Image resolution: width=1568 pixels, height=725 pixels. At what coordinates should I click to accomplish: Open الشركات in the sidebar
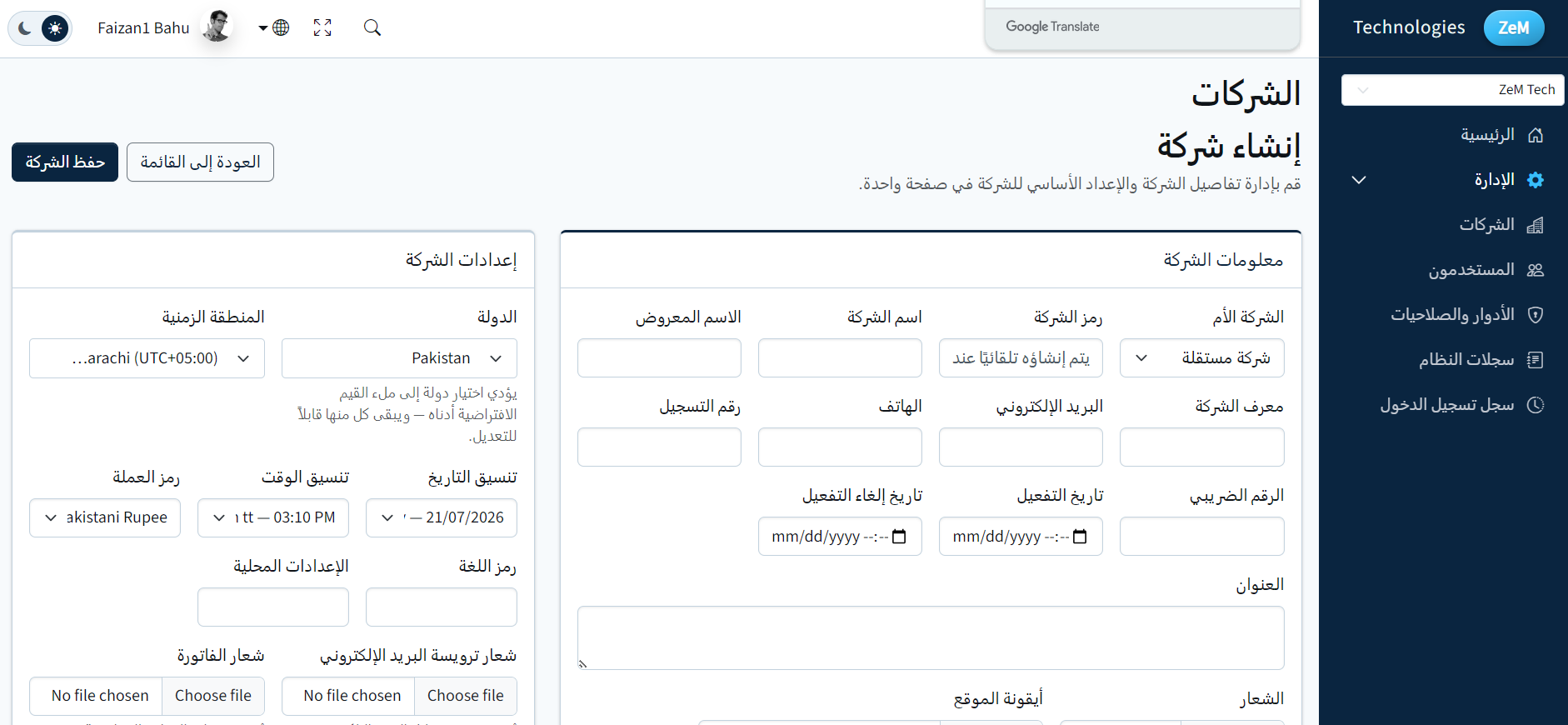coord(1486,225)
